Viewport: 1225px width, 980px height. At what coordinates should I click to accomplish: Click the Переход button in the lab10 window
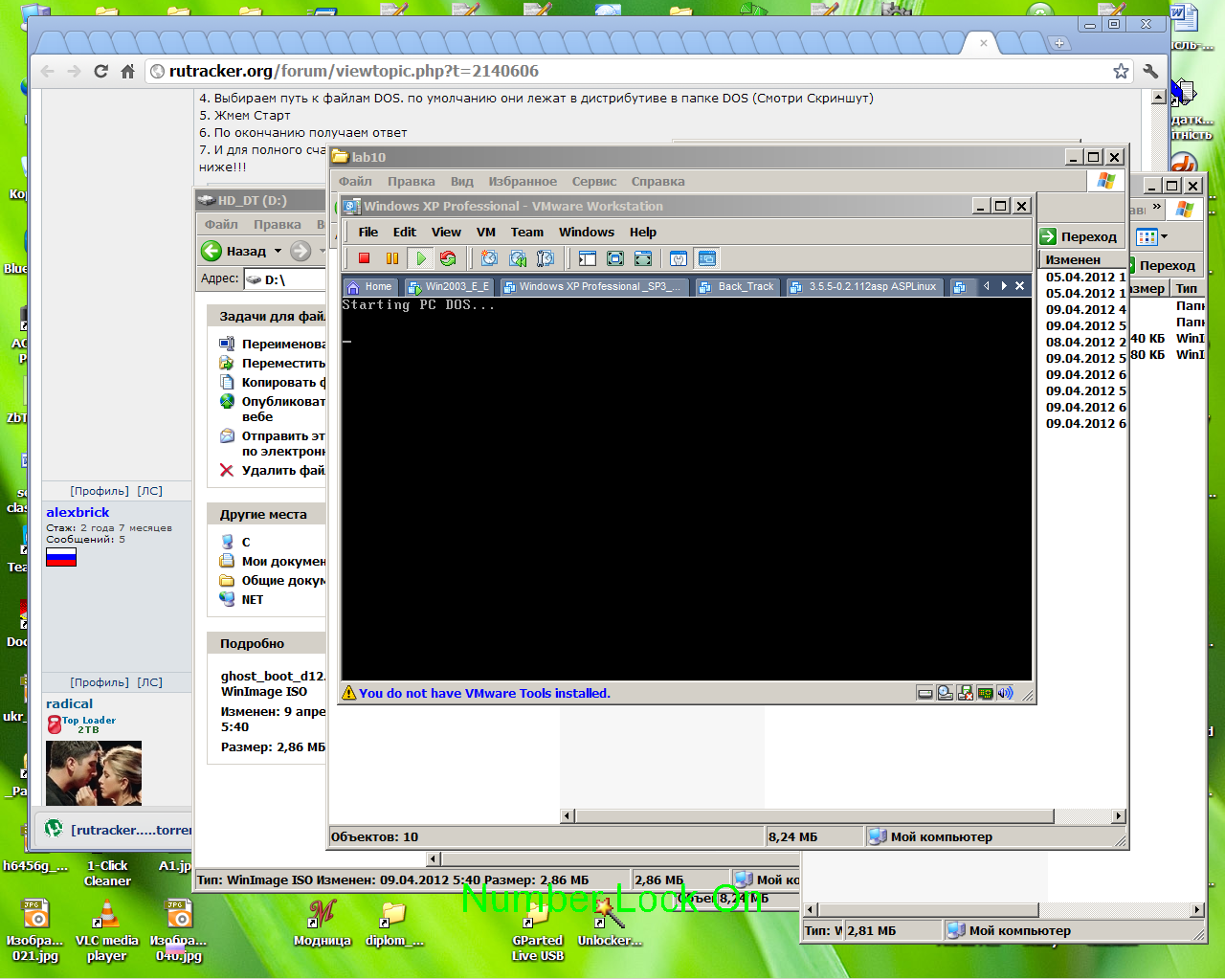(x=1079, y=236)
